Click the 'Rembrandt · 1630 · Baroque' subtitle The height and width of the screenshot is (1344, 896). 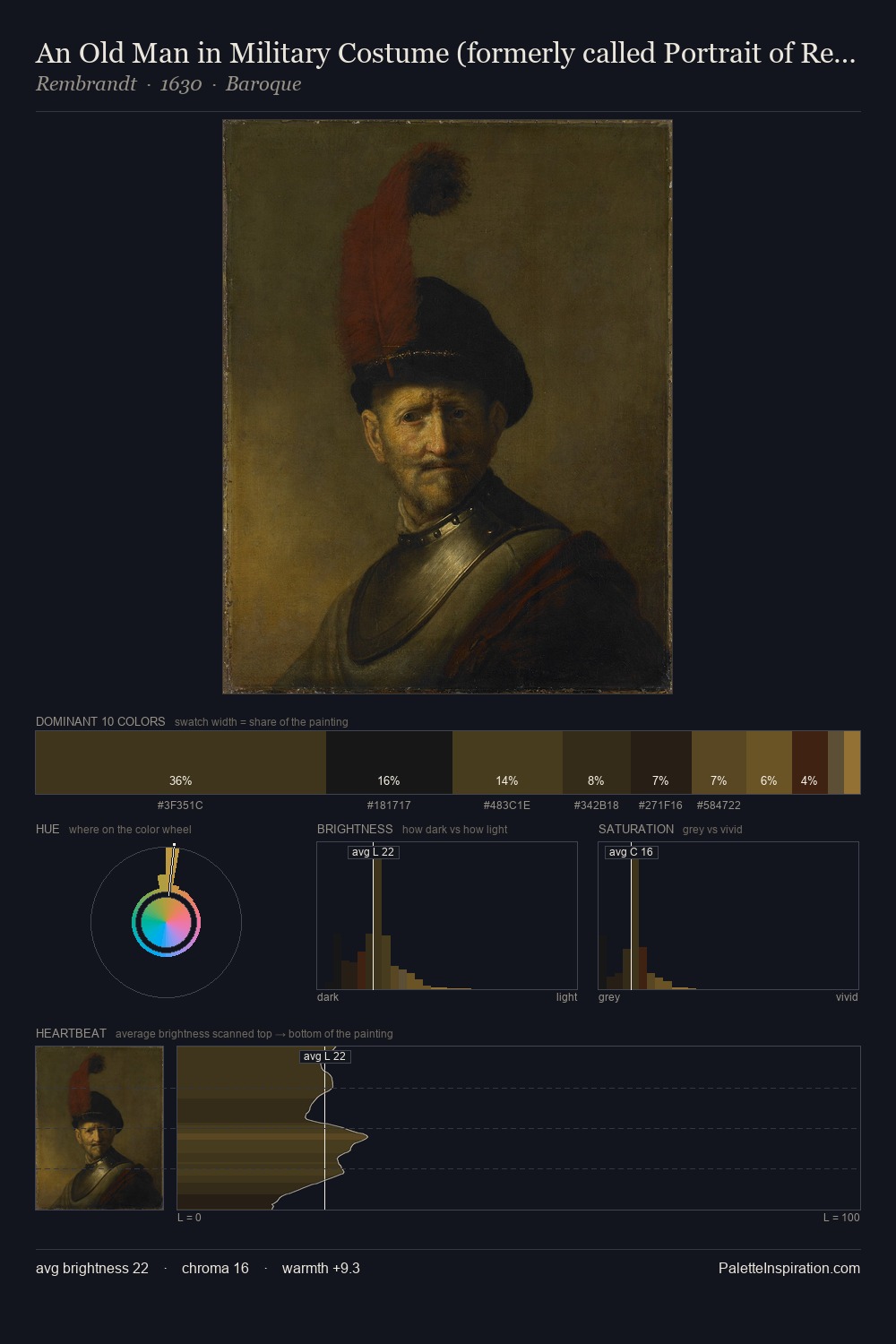168,84
